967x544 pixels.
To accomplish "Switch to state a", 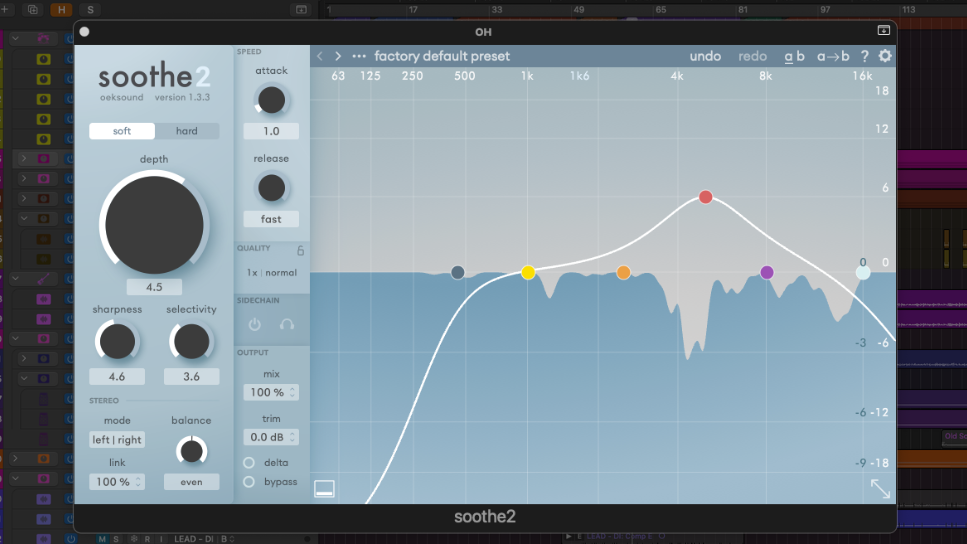I will (788, 57).
